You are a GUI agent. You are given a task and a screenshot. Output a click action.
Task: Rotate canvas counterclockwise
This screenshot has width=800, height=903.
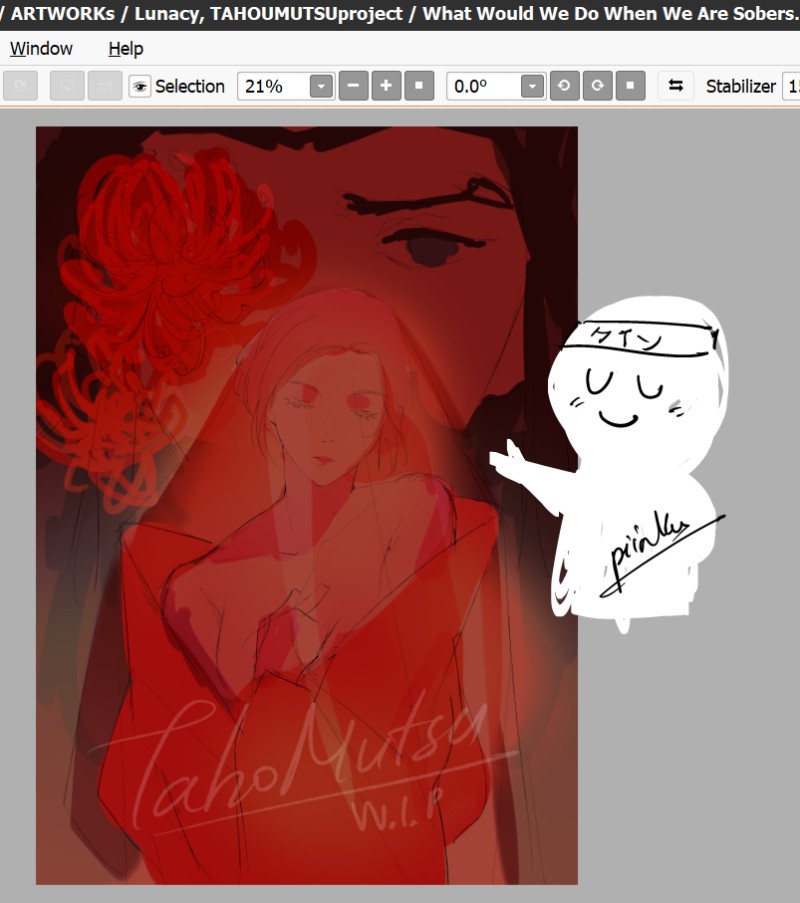click(x=564, y=86)
